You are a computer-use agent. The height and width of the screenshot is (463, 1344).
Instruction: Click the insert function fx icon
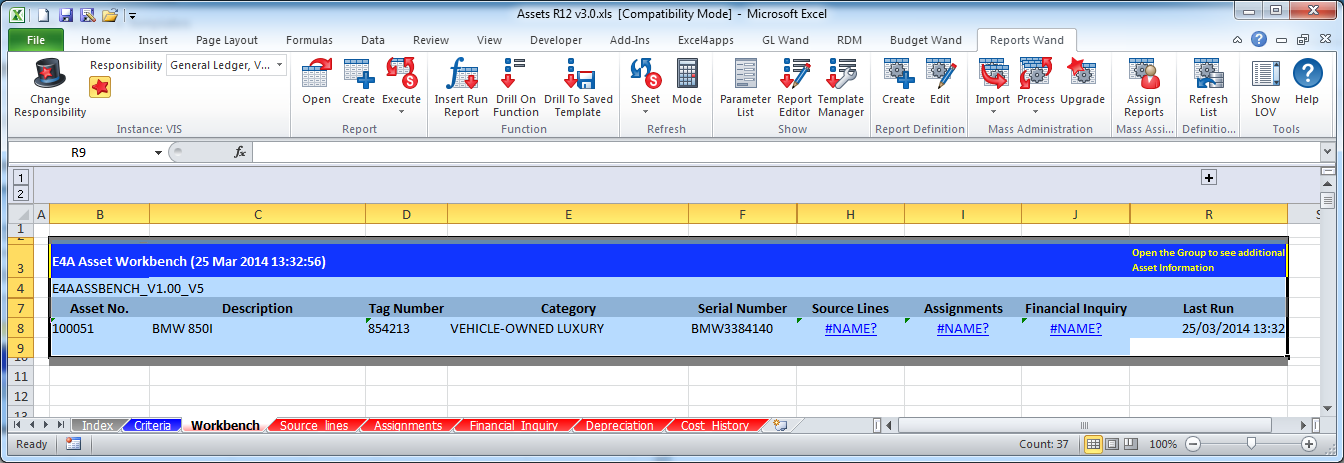(240, 152)
